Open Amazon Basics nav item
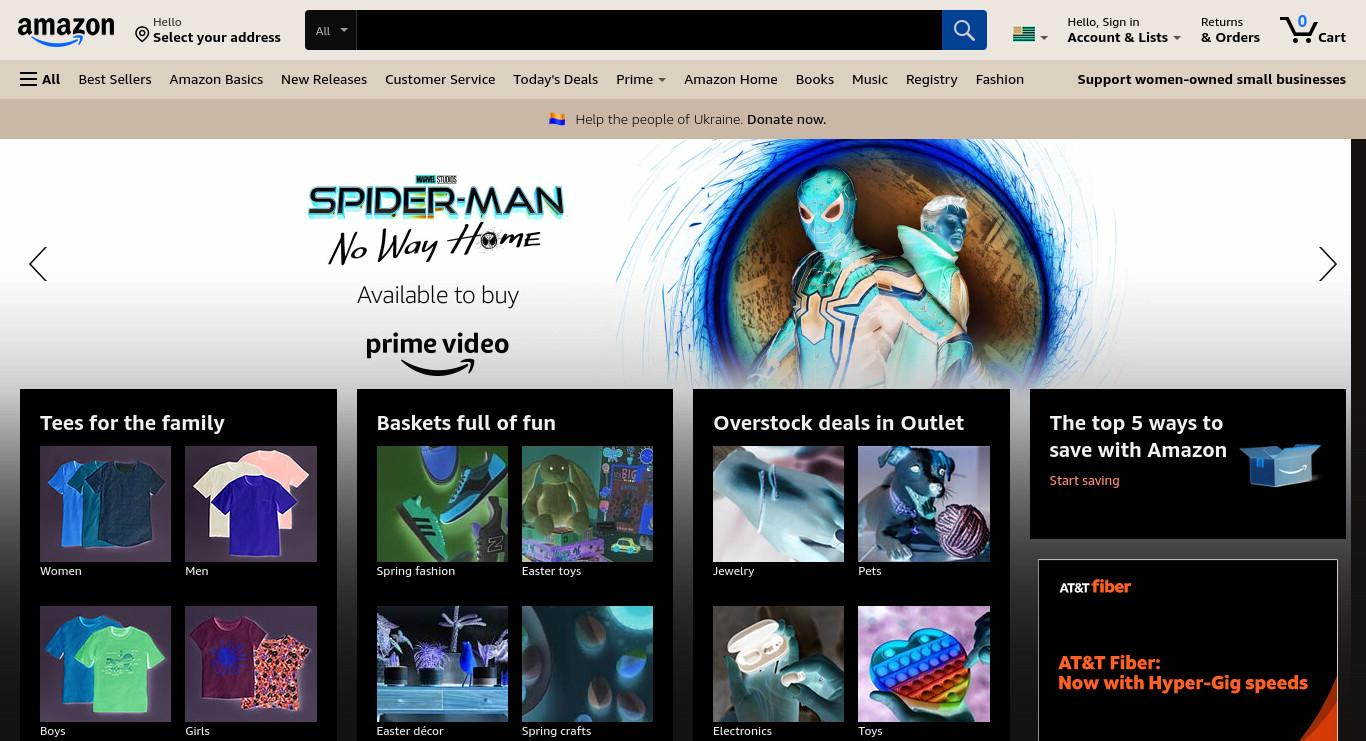1366x741 pixels. [216, 79]
